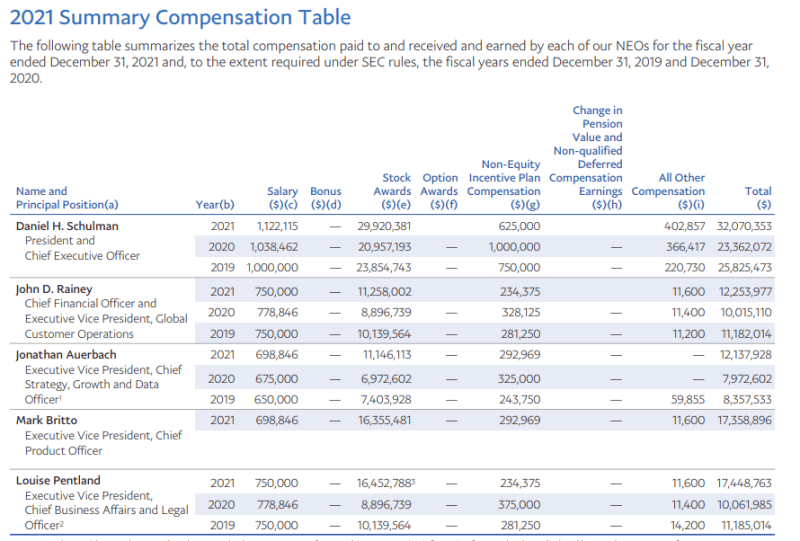Click incentive value 375,000
Viewport: 800px width, 541px height.
[x=519, y=505]
